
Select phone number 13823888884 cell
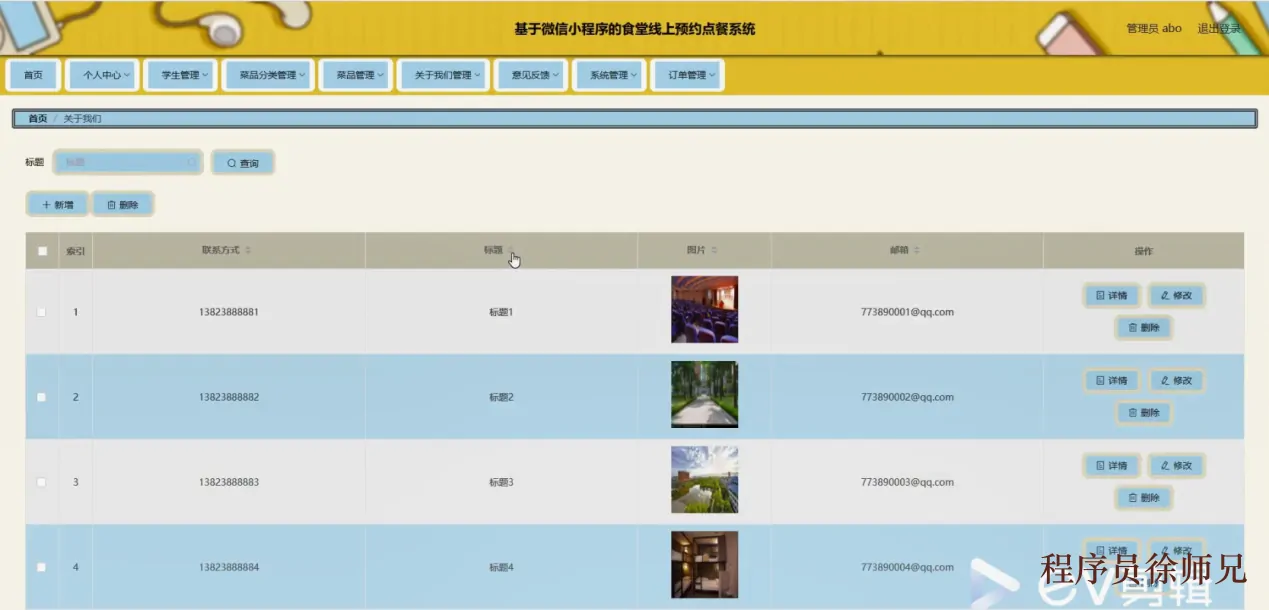coord(229,567)
